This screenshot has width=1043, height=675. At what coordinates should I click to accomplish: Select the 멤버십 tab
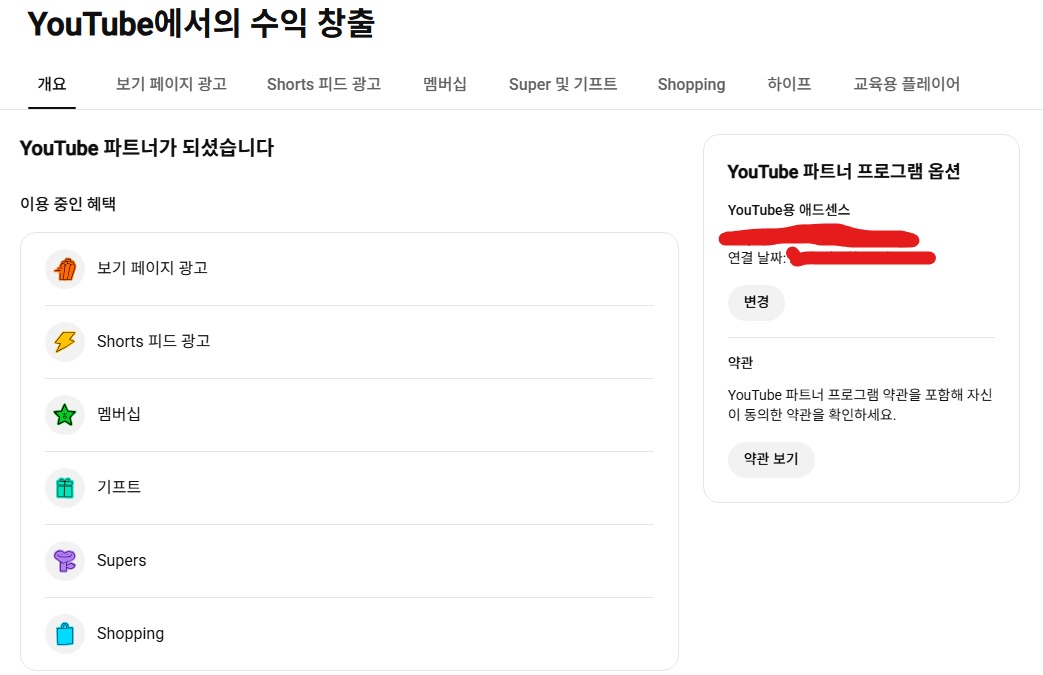(x=445, y=84)
